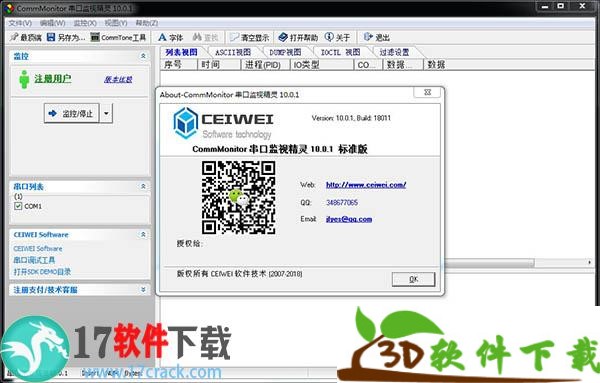Minimize the CommMonitor window

[545, 6]
